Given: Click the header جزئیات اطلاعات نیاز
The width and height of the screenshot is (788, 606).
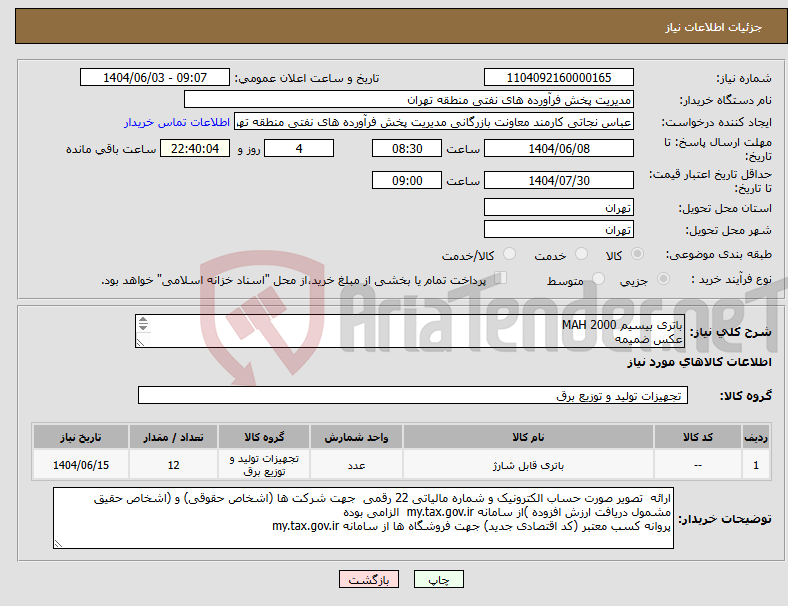Looking at the screenshot, I should (x=714, y=27).
